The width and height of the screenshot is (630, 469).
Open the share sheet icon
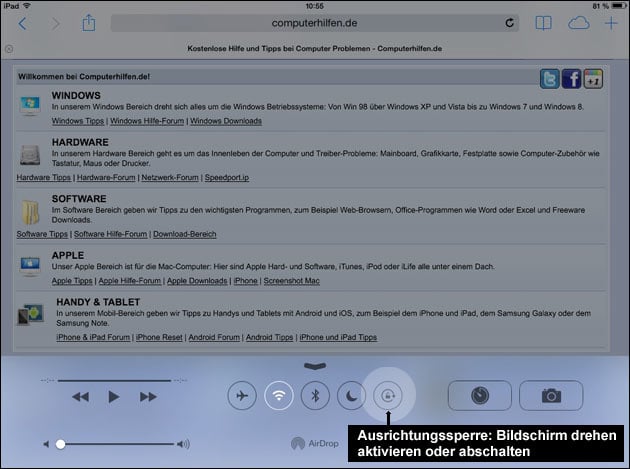pos(89,23)
